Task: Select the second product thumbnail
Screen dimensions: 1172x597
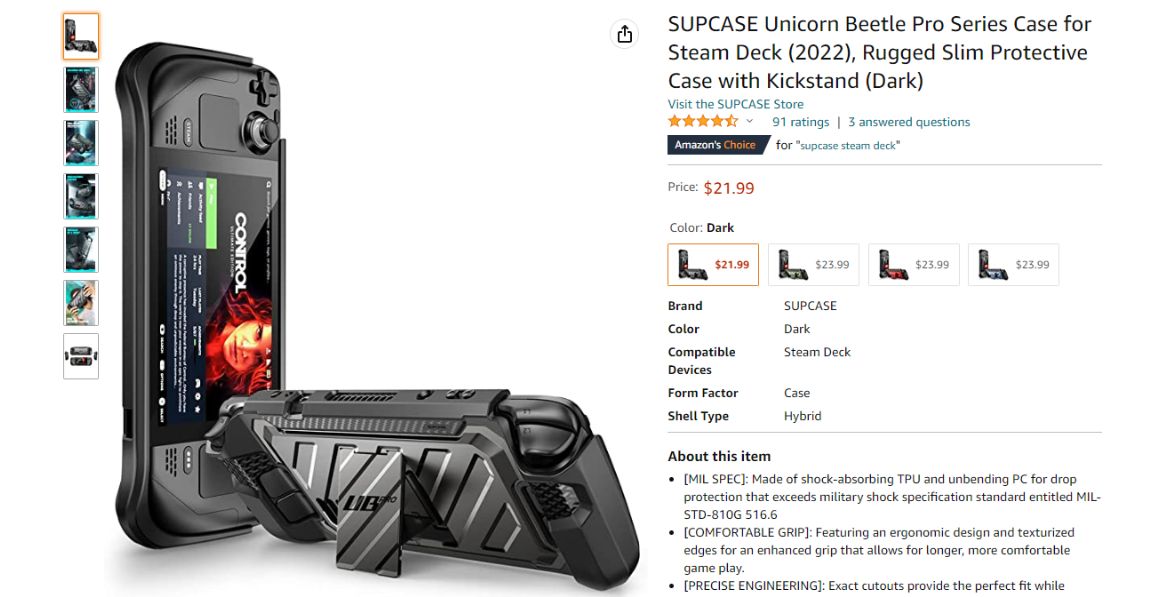Action: pyautogui.click(x=81, y=90)
